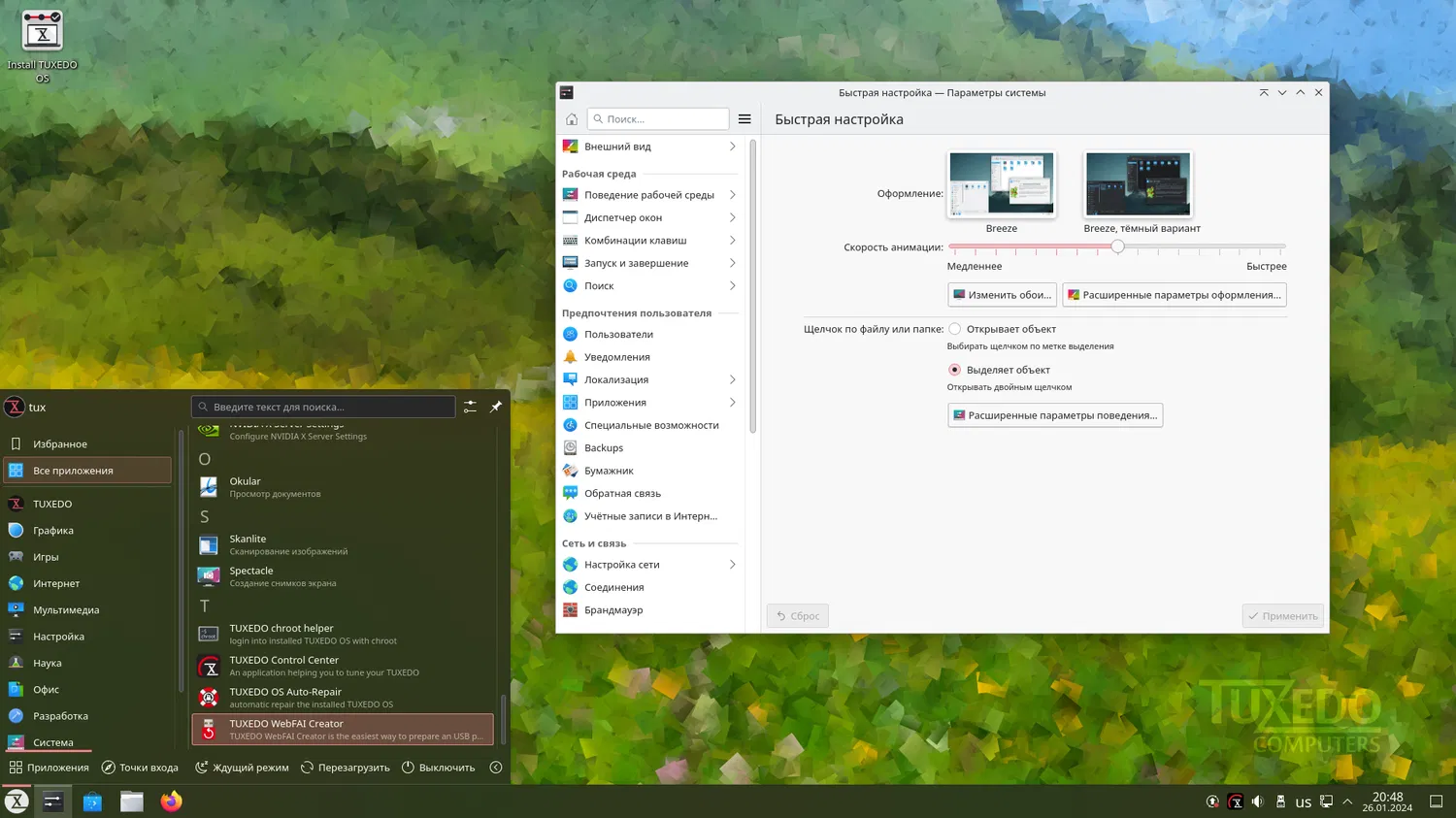Image resolution: width=1456 pixels, height=818 pixels.
Task: Expand the Диспетчер окон section
Action: [648, 218]
